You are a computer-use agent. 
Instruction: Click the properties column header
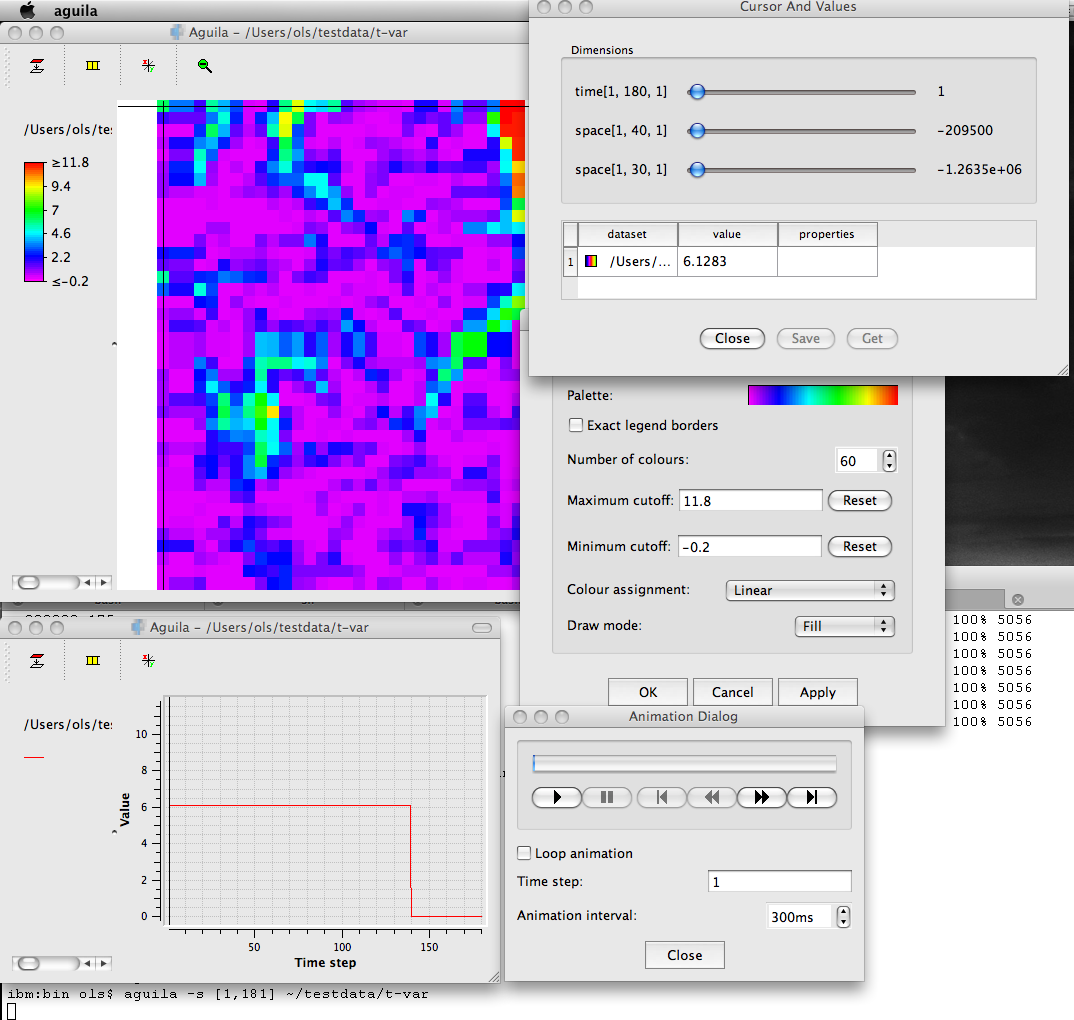coord(827,234)
